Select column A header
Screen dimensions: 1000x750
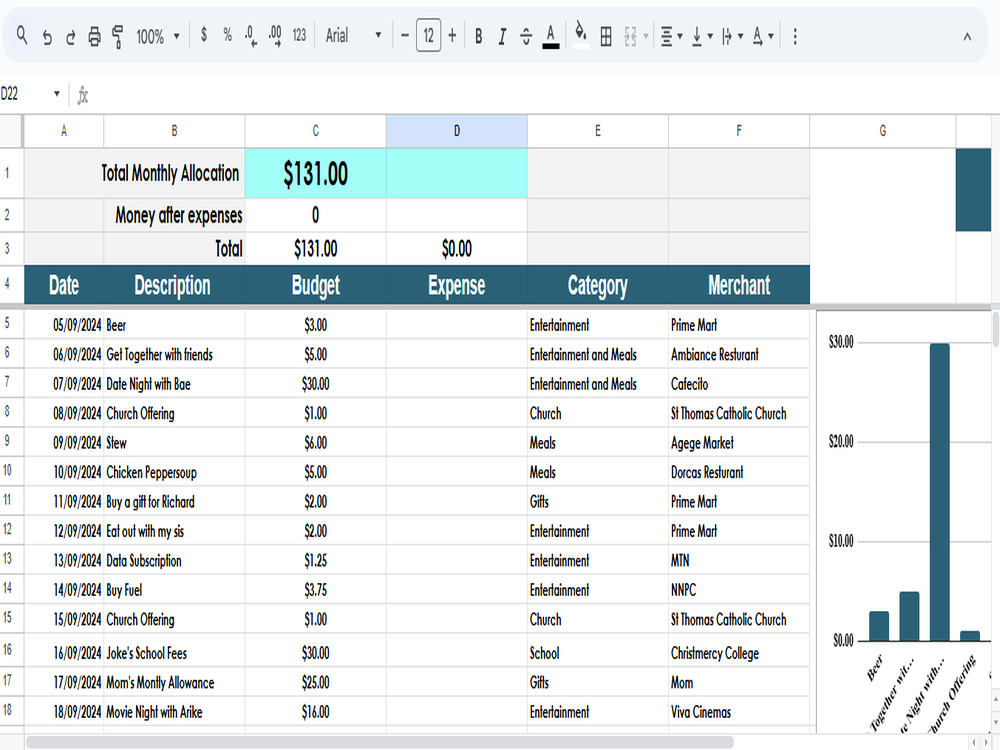coord(64,131)
